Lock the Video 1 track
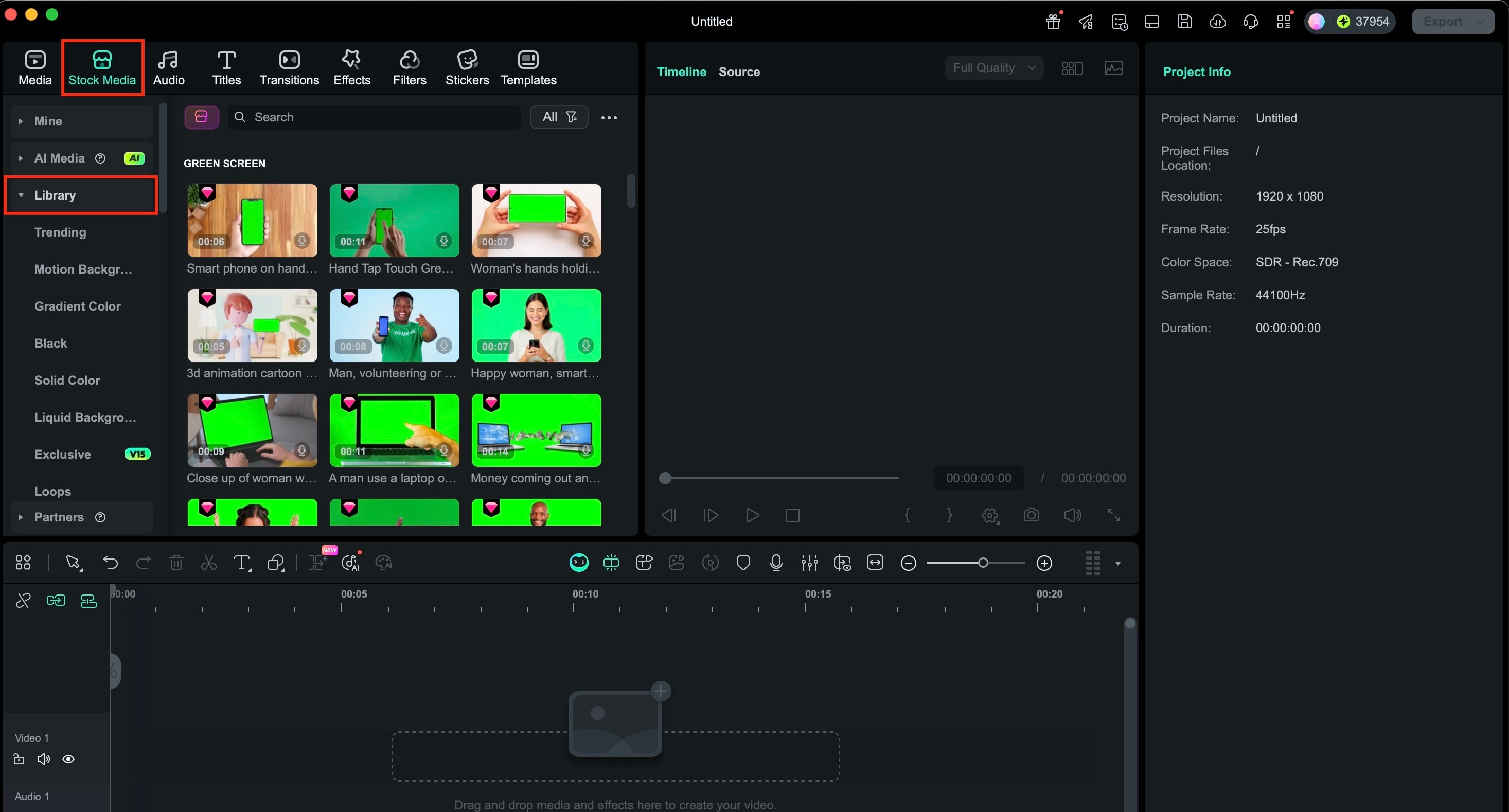Image resolution: width=1509 pixels, height=812 pixels. tap(19, 759)
